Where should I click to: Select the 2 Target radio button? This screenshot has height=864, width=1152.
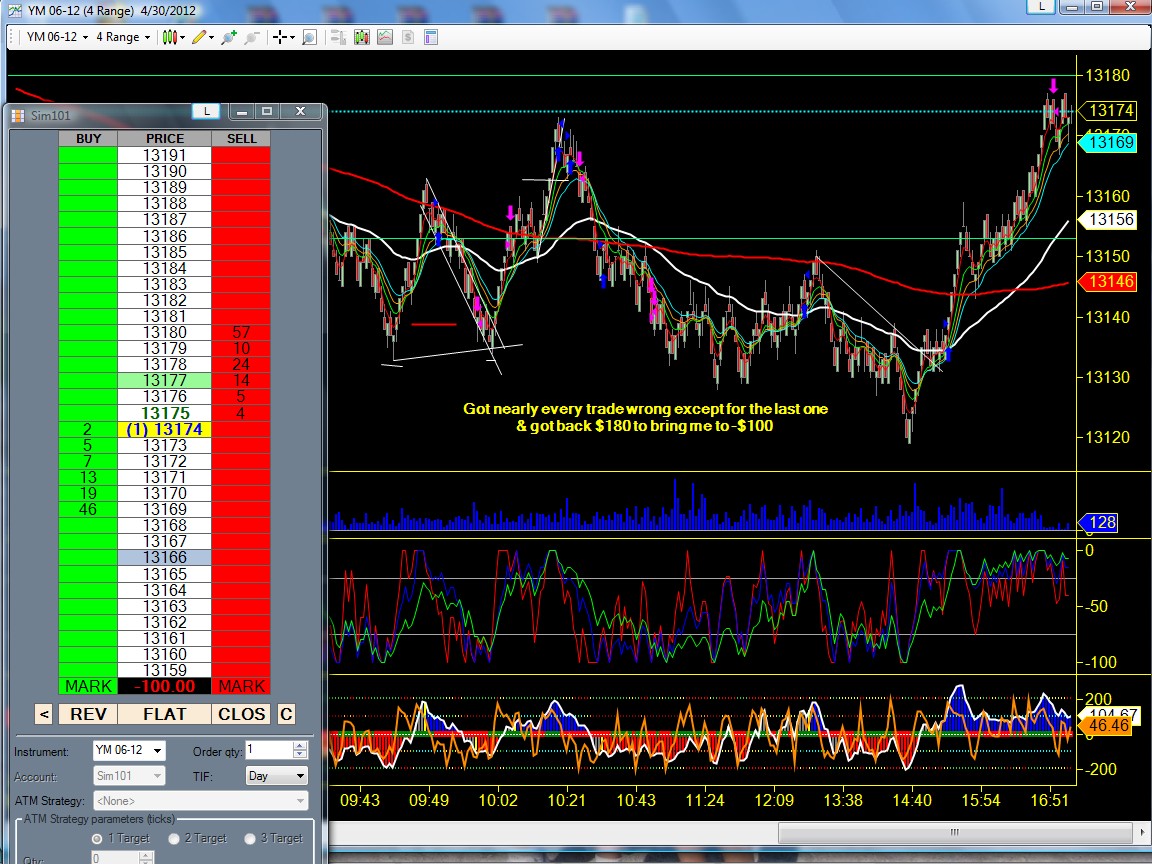[174, 838]
